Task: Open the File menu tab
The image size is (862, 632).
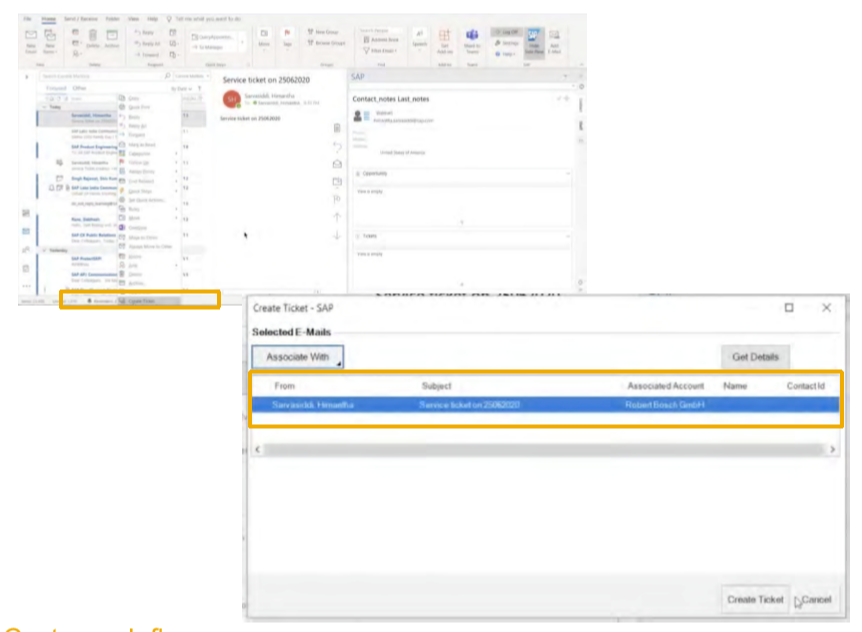Action: click(x=27, y=19)
